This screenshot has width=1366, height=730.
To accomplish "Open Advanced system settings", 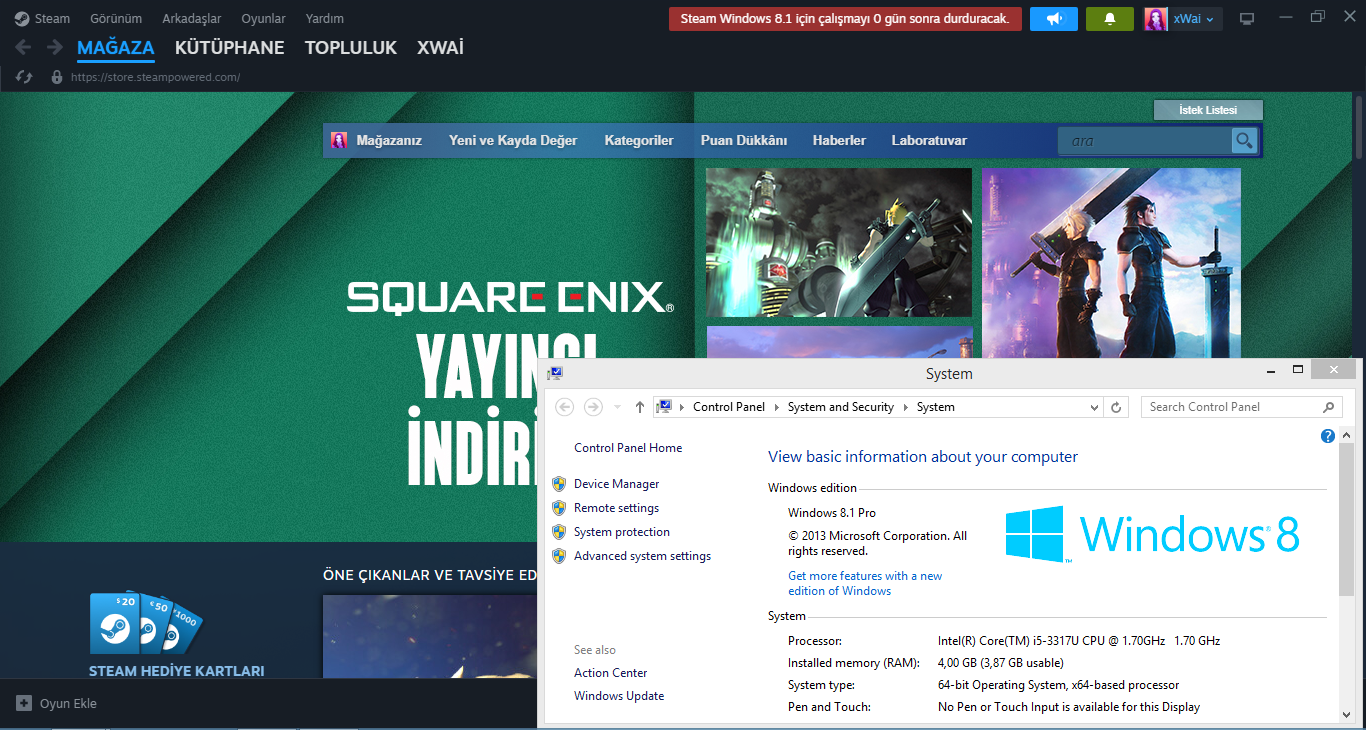I will (642, 556).
